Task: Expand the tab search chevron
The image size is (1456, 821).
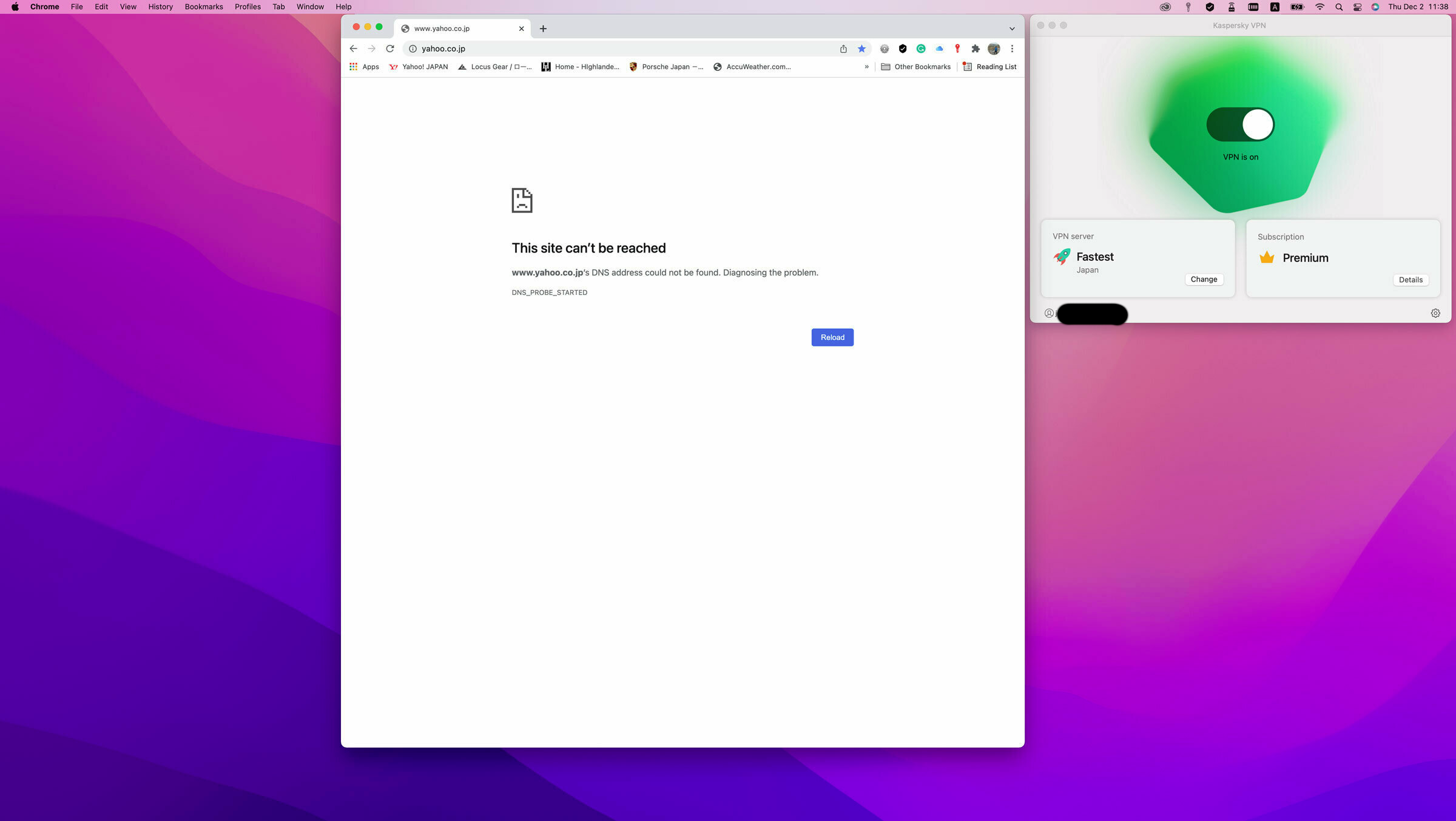Action: point(1012,29)
